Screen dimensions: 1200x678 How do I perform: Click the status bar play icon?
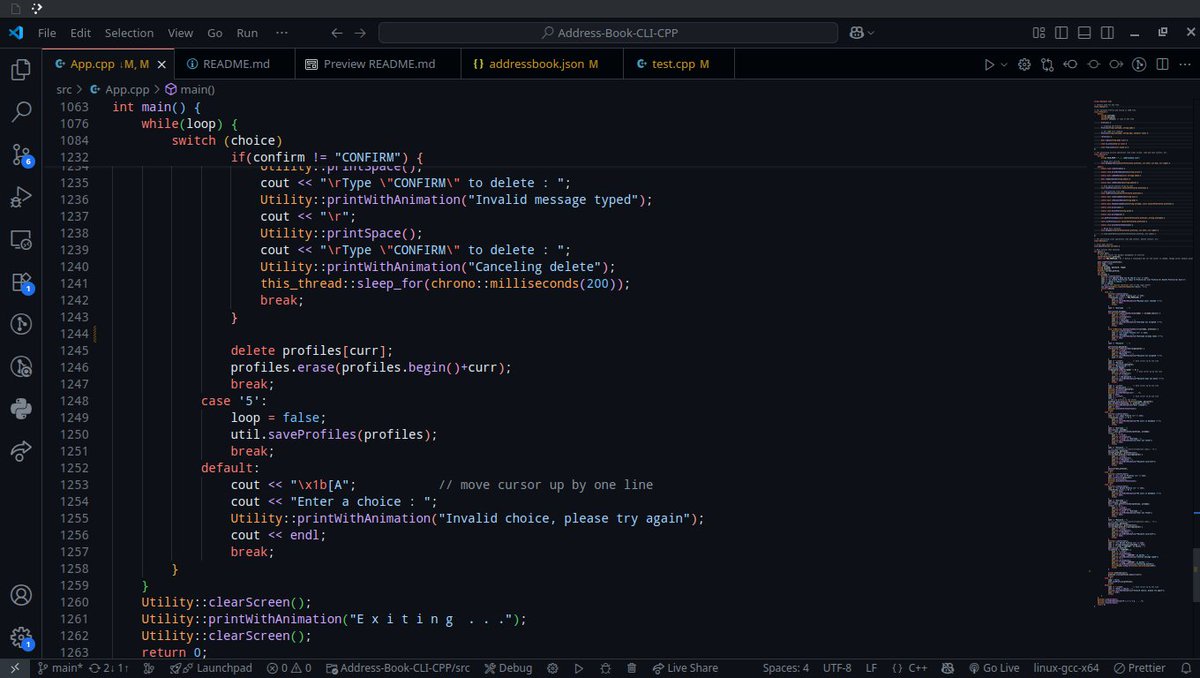pyautogui.click(x=578, y=668)
